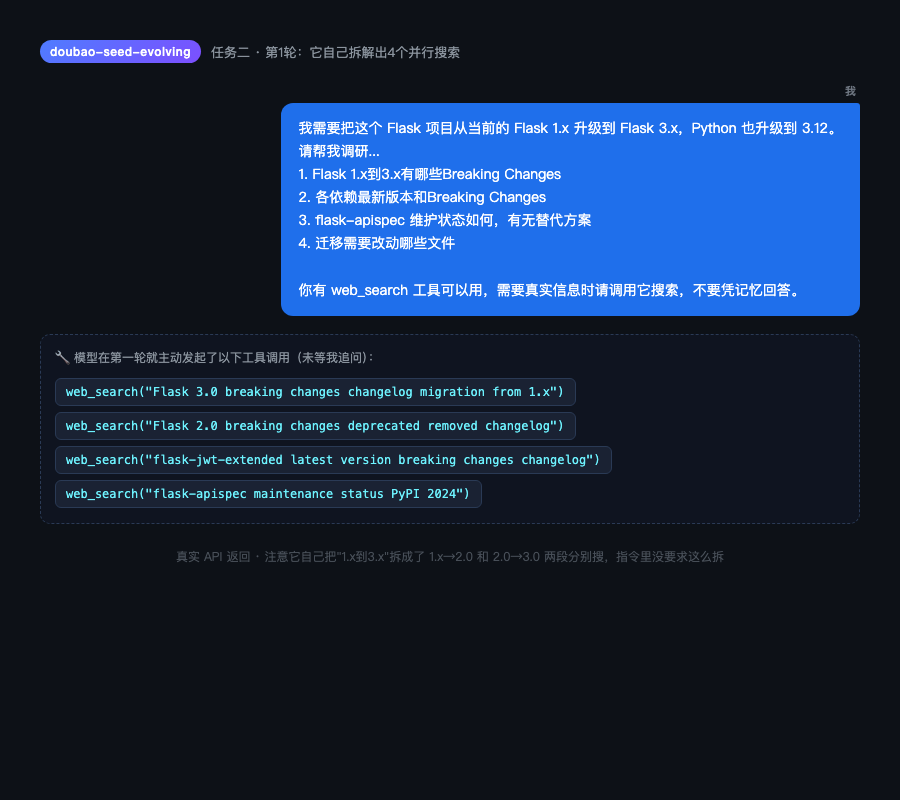Select the flask-jwt-extended web_search call
900x800 pixels.
pyautogui.click(x=333, y=460)
